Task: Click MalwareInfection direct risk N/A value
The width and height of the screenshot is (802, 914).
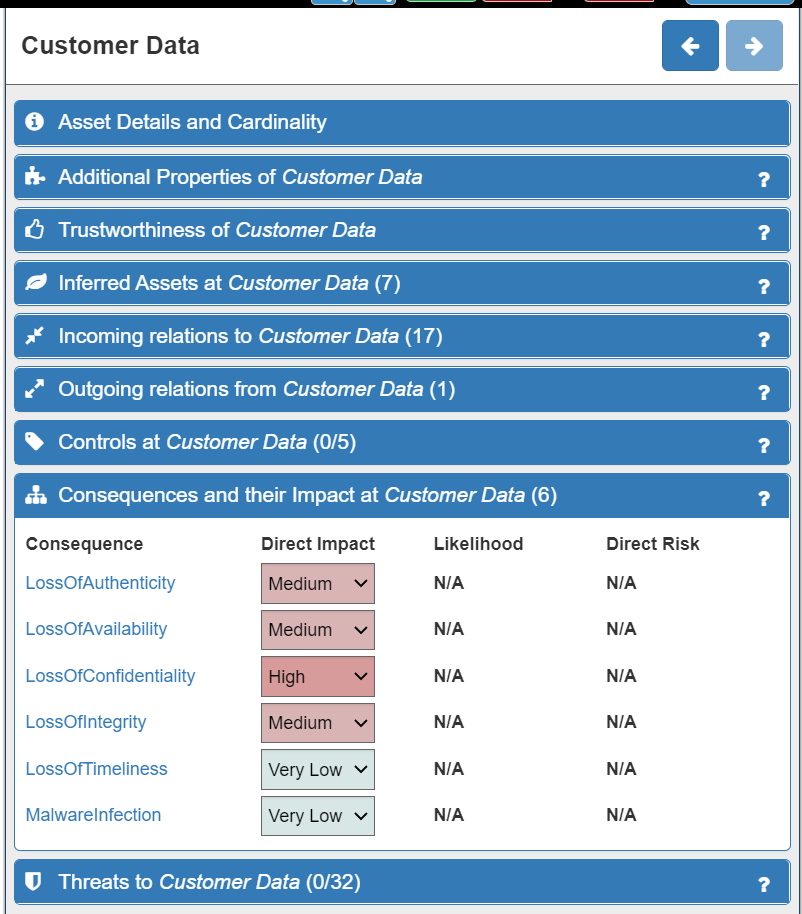Action: (x=621, y=815)
